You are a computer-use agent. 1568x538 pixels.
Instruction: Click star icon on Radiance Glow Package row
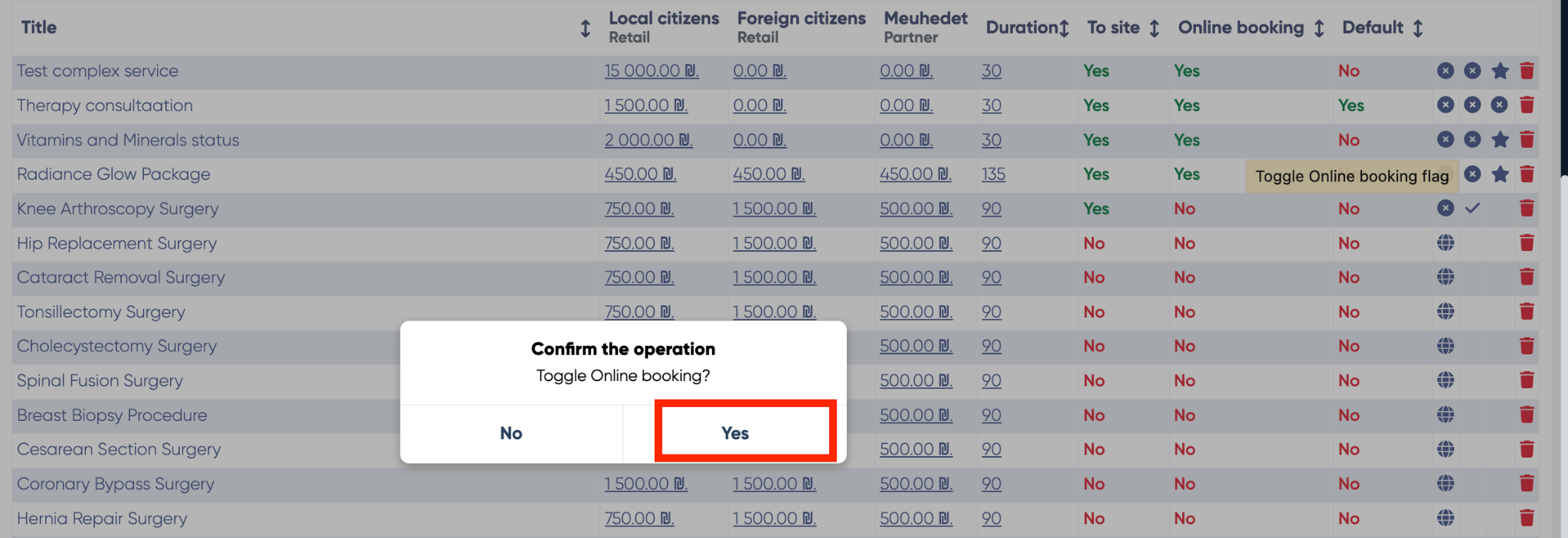tap(1500, 174)
